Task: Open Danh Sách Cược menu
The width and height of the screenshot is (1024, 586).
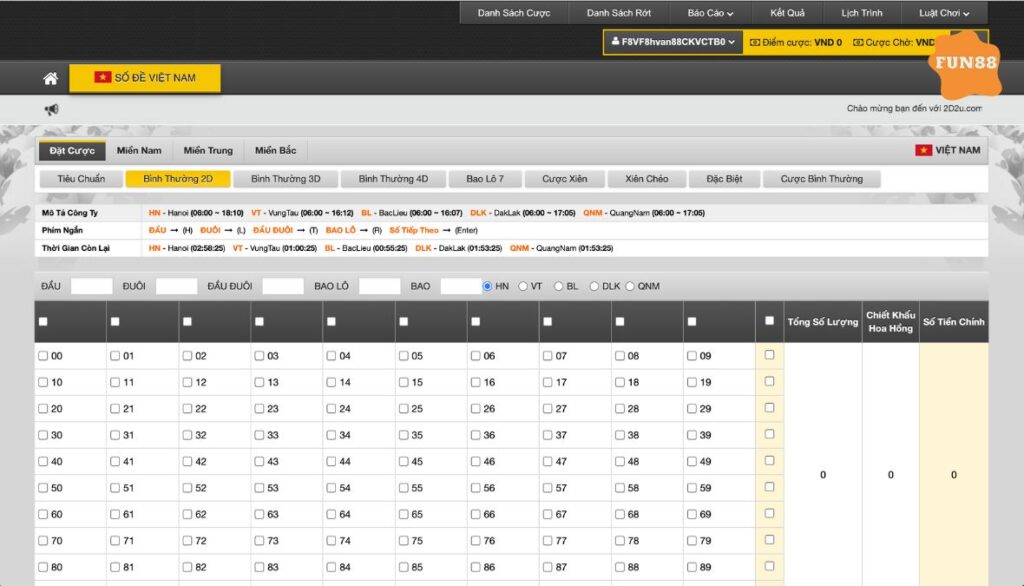Action: (x=513, y=13)
